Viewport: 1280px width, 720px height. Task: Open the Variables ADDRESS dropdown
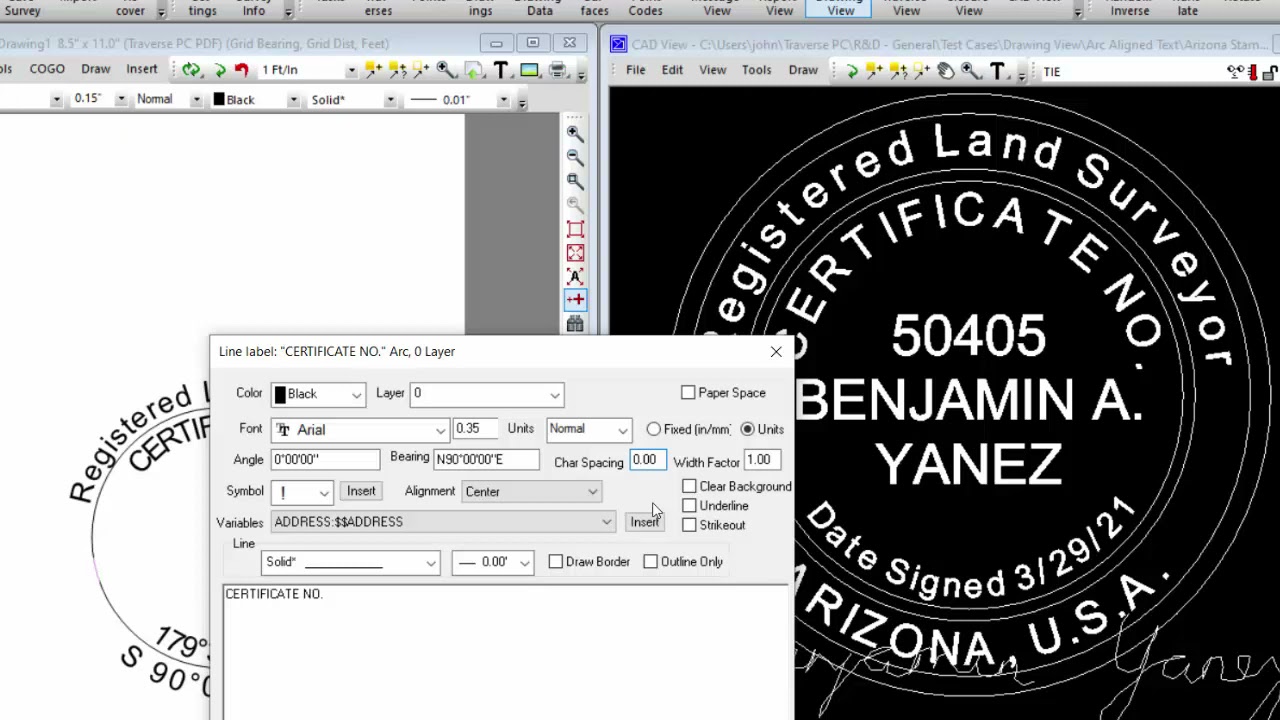[443, 522]
